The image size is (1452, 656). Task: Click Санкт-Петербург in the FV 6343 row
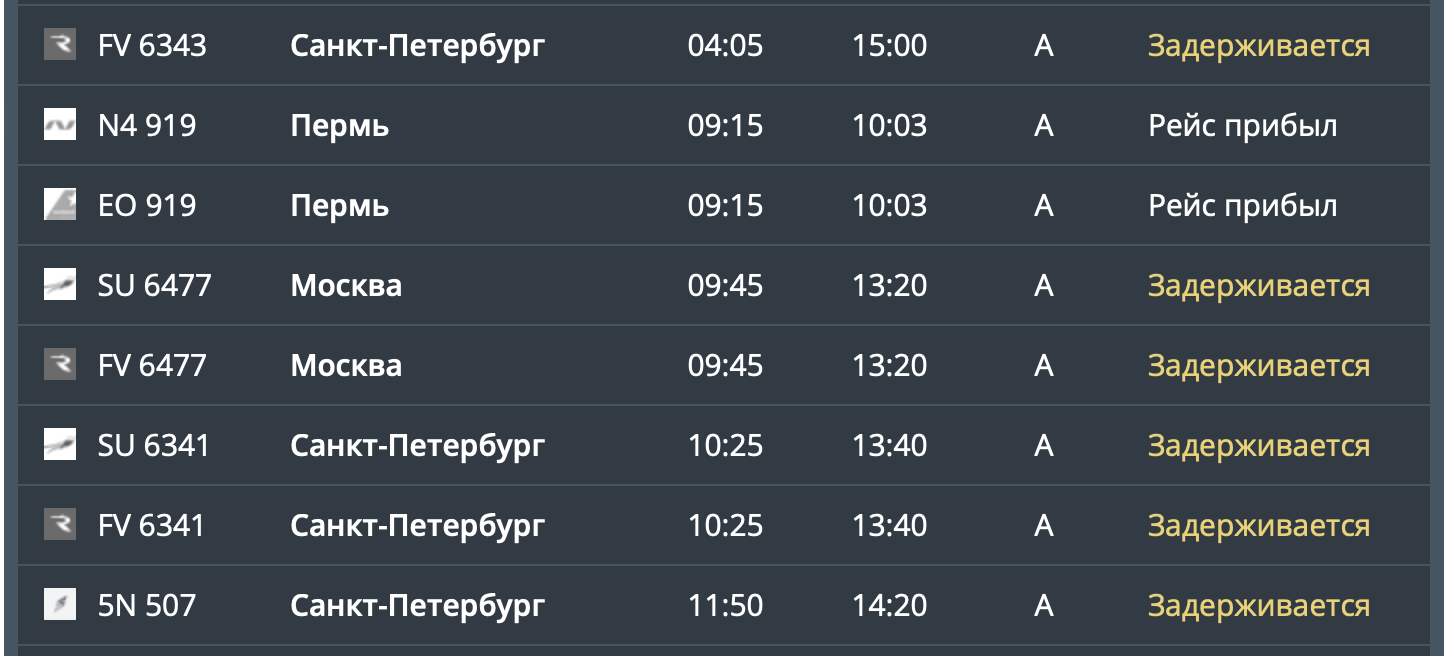(x=418, y=46)
